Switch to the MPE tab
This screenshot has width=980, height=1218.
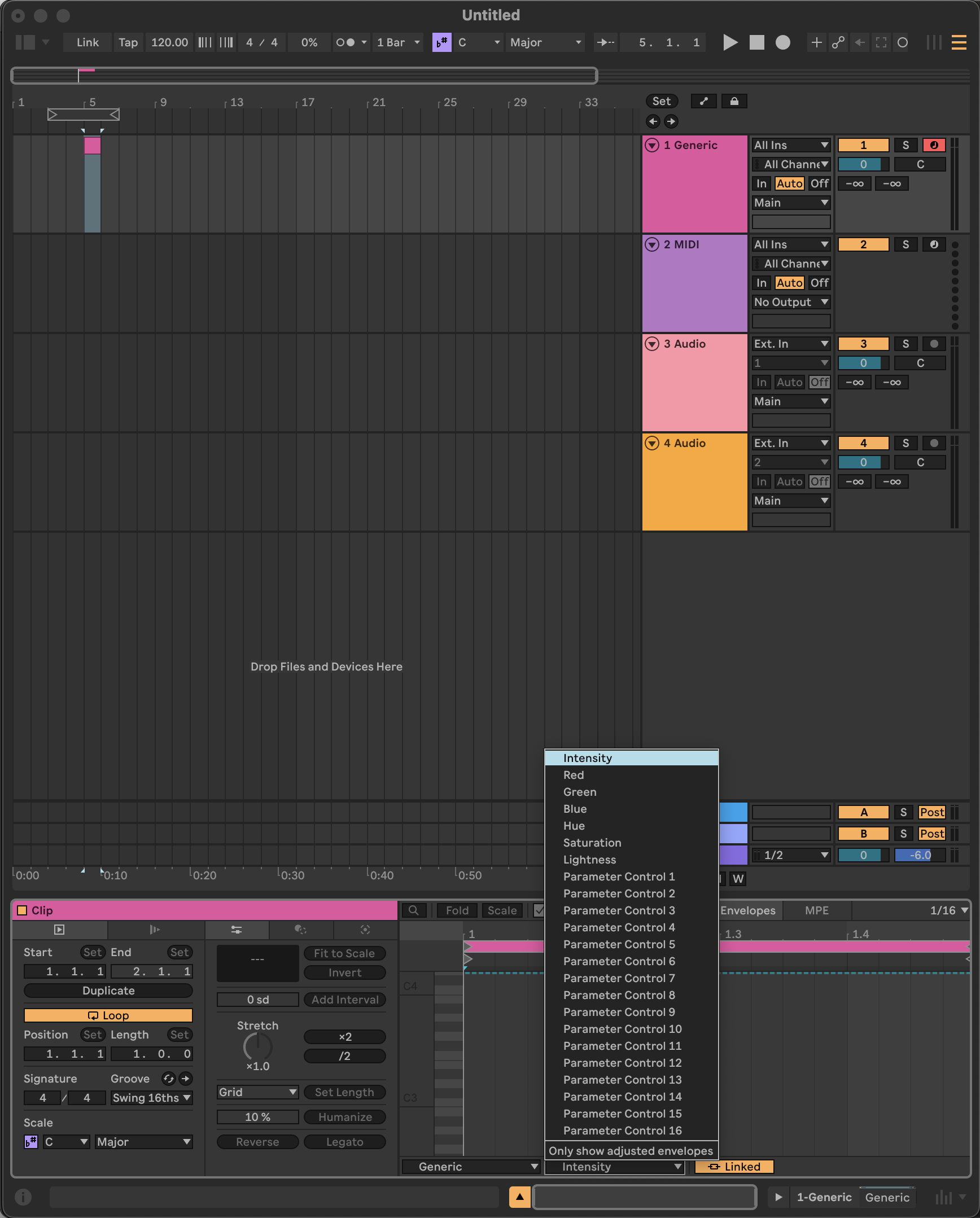817,910
